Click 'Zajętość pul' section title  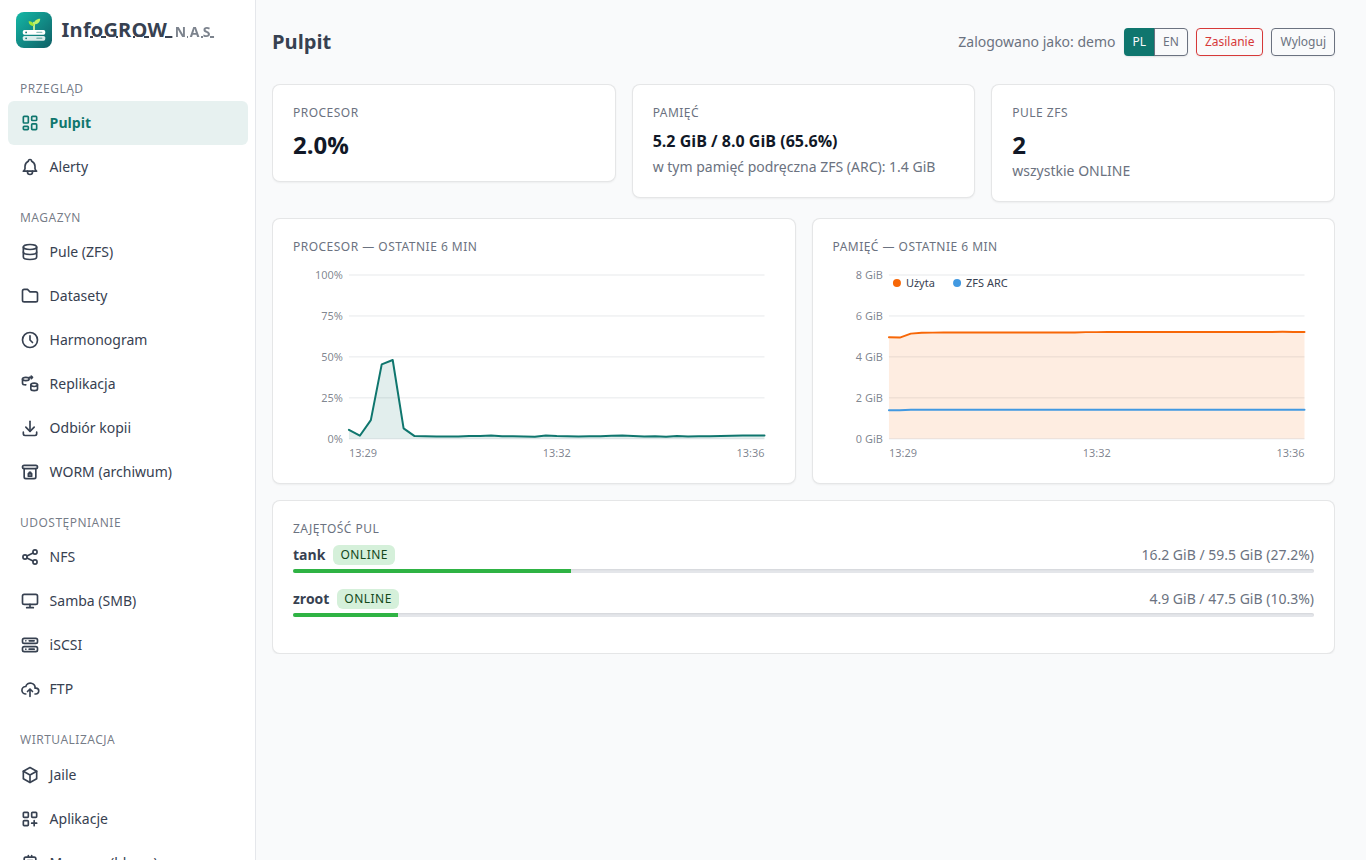pyautogui.click(x=336, y=528)
